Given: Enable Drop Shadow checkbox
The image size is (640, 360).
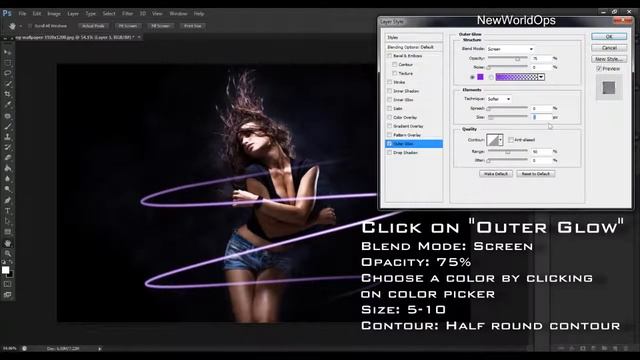Looking at the screenshot, I should coord(390,153).
